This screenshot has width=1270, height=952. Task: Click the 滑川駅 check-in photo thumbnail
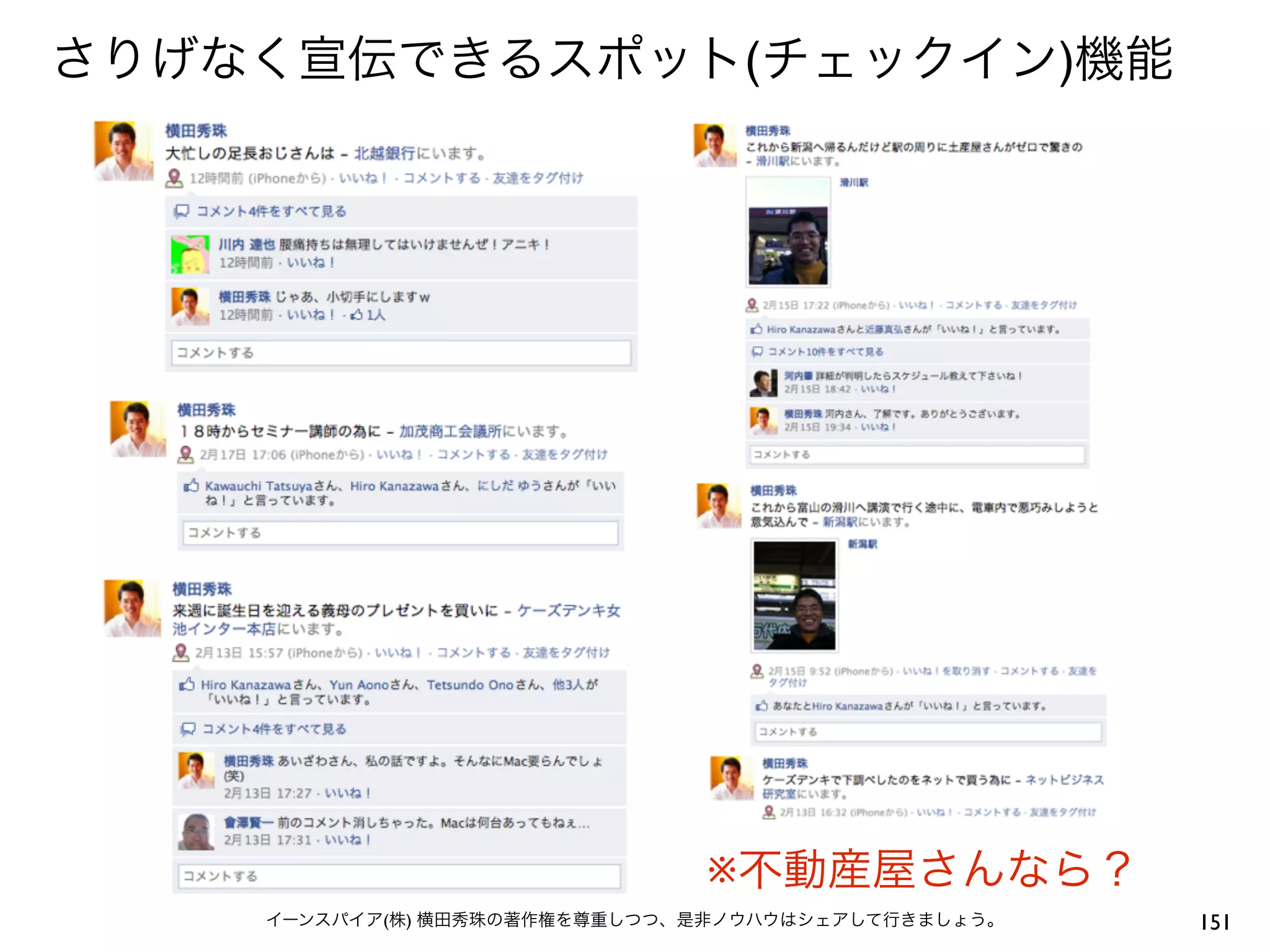788,232
